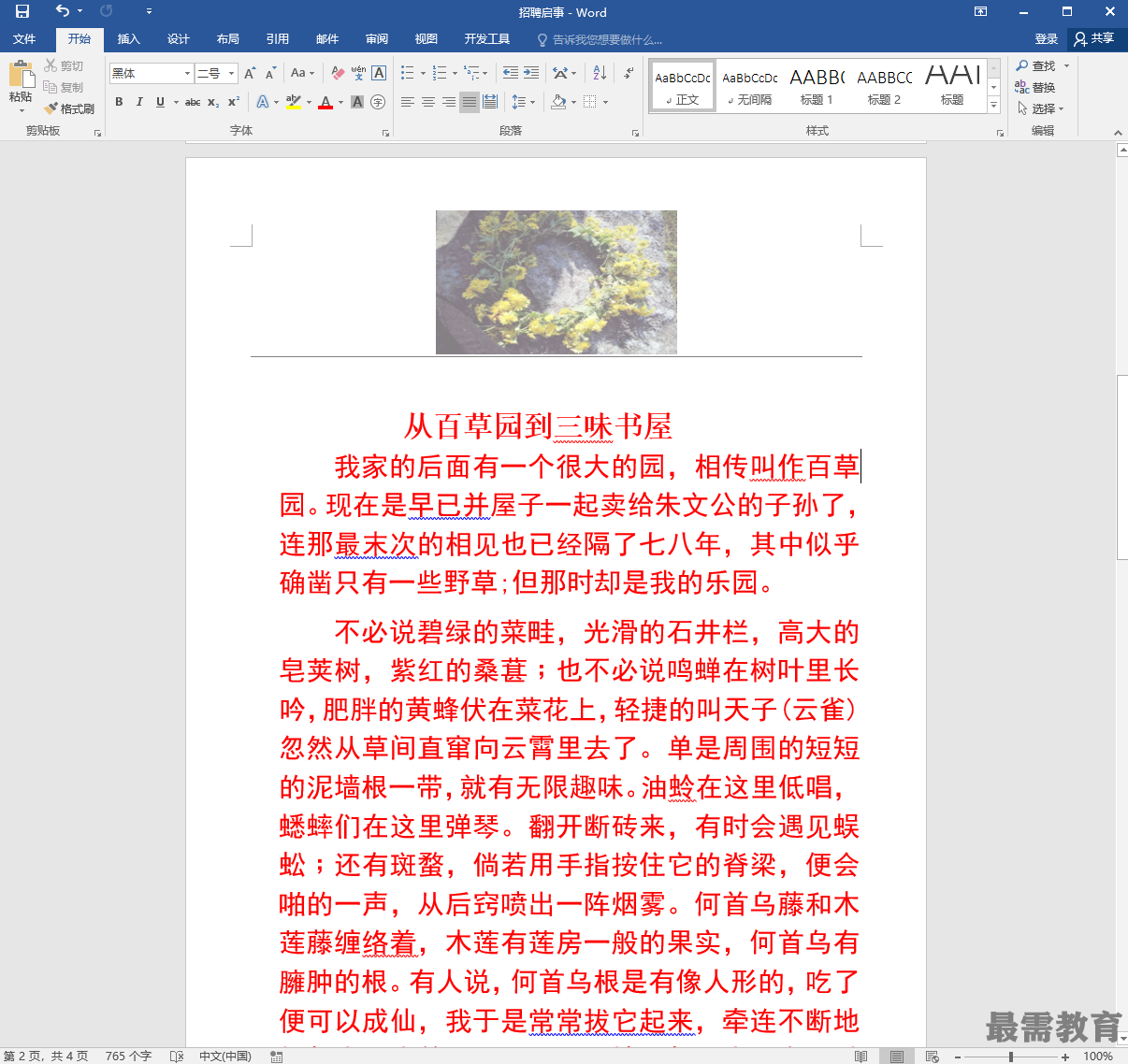Click the increase indent icon
1128x1064 pixels.
[x=531, y=73]
